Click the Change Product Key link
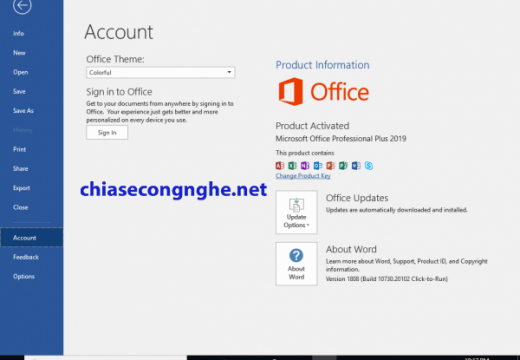Screen dimensions: 520x360 point(303,176)
